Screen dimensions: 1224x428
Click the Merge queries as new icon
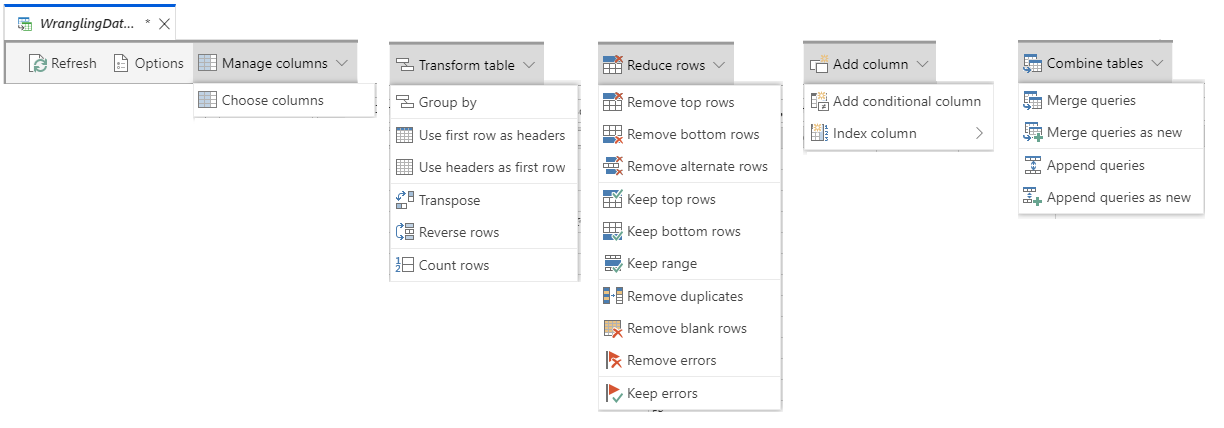(x=1033, y=132)
